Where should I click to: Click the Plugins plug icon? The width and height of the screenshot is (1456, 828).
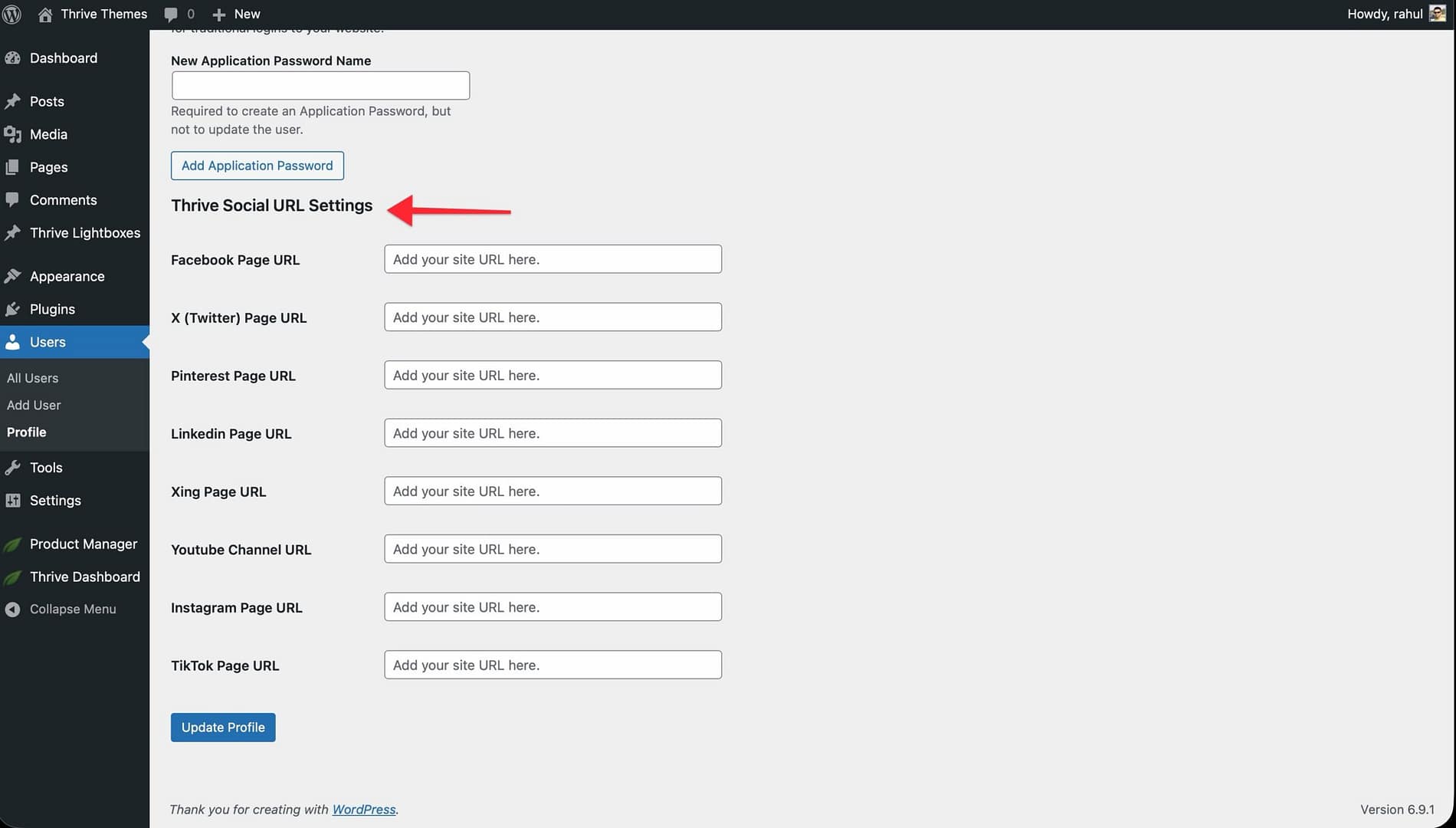(x=12, y=309)
